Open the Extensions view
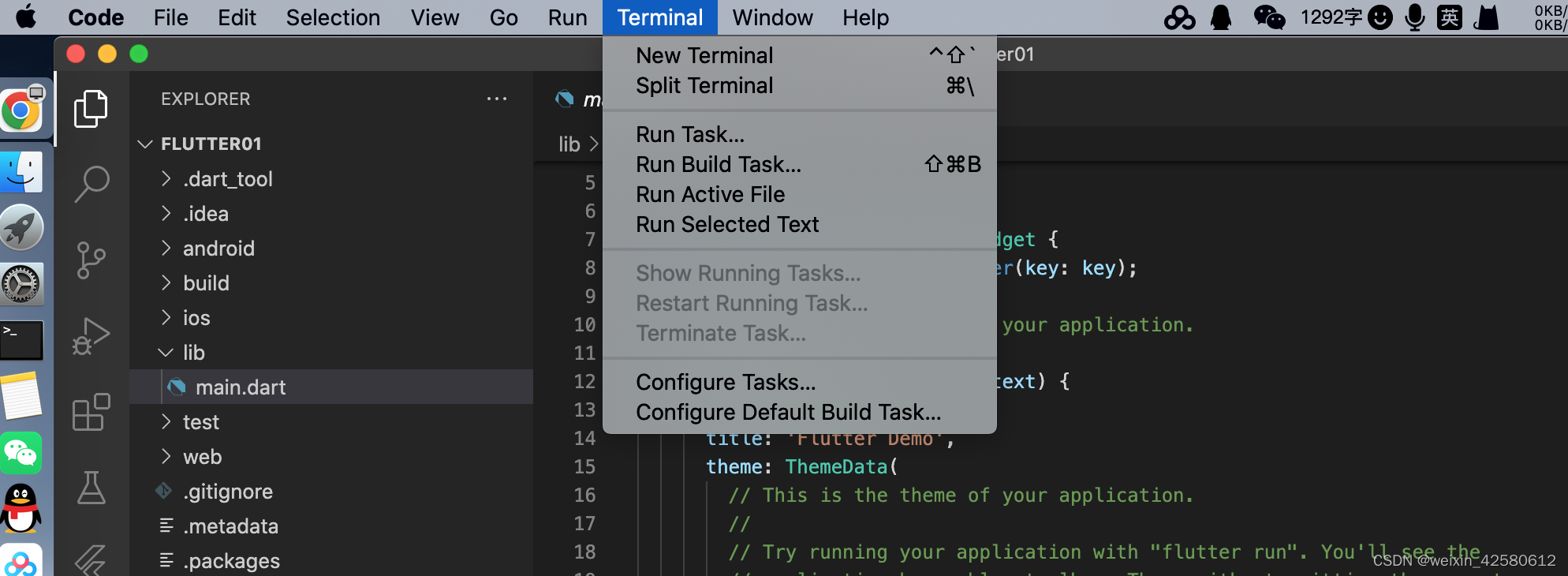Image resolution: width=1568 pixels, height=576 pixels. [x=91, y=412]
